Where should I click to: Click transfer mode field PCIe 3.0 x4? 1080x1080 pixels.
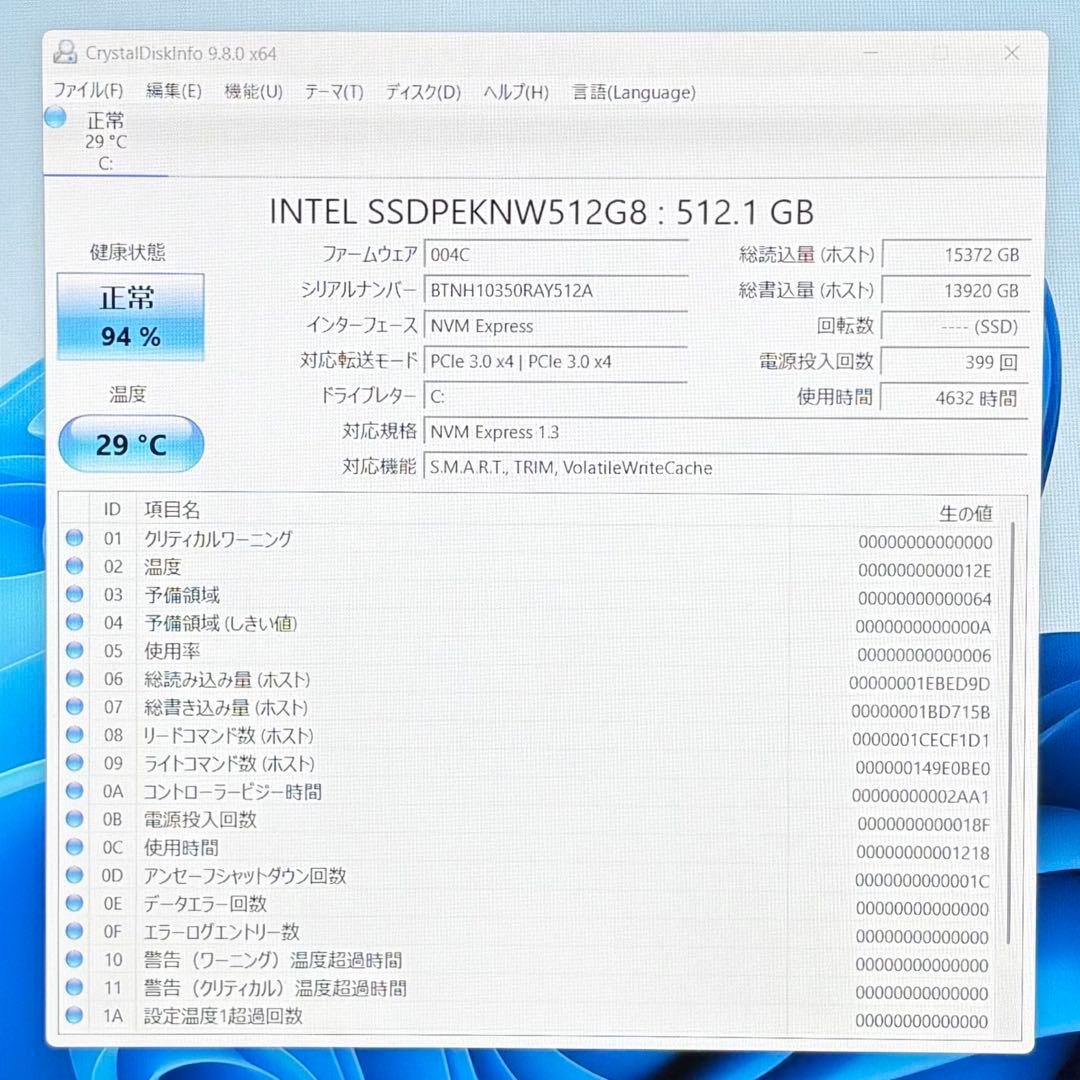pos(556,362)
